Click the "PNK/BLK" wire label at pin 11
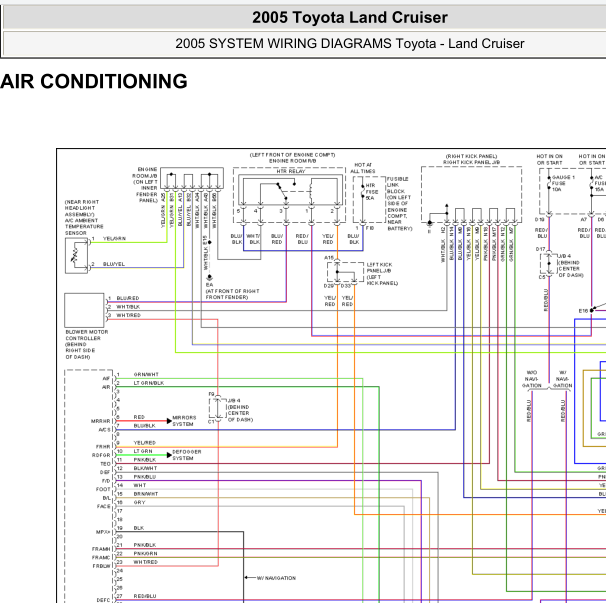 point(145,460)
